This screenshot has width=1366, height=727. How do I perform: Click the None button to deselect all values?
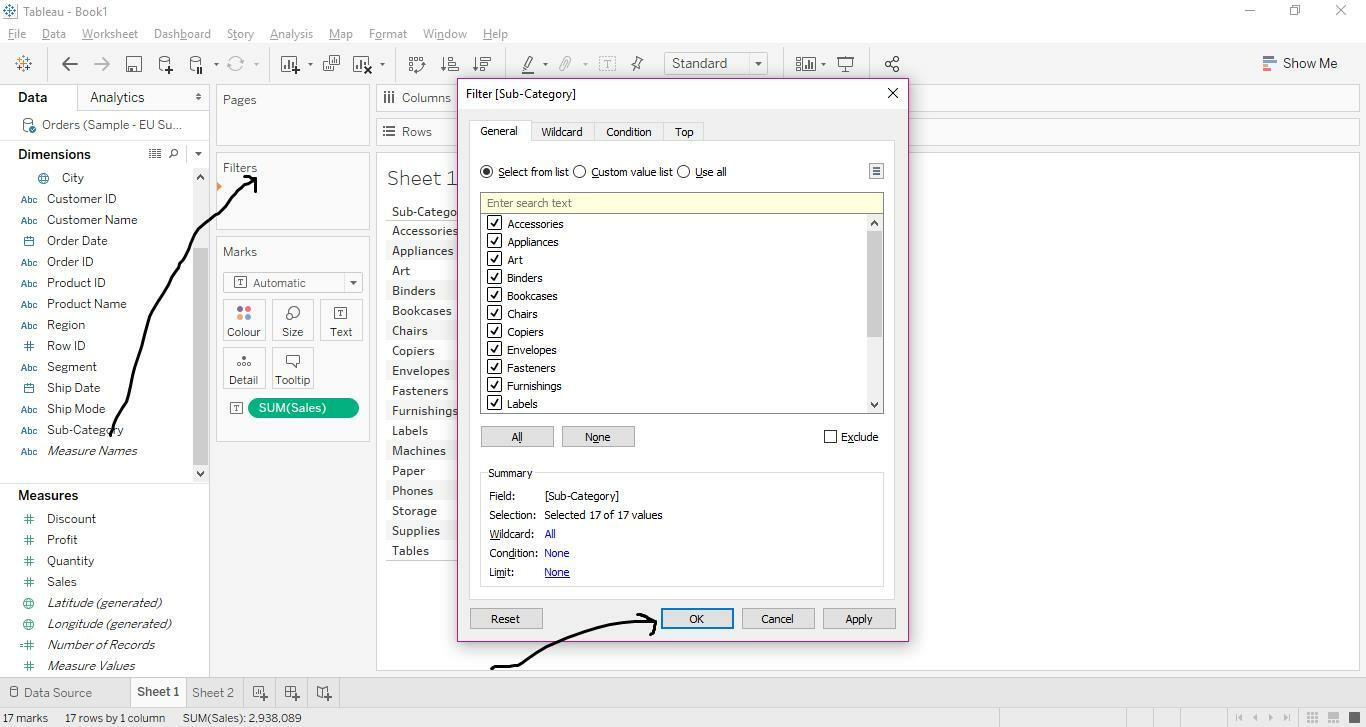point(597,436)
